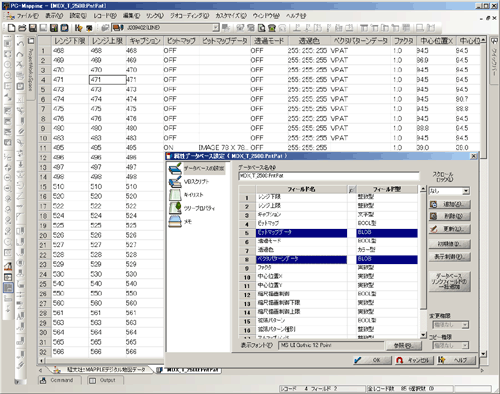
Task: Click main table vertical scrollbar up arrow
Action: [x=483, y=40]
